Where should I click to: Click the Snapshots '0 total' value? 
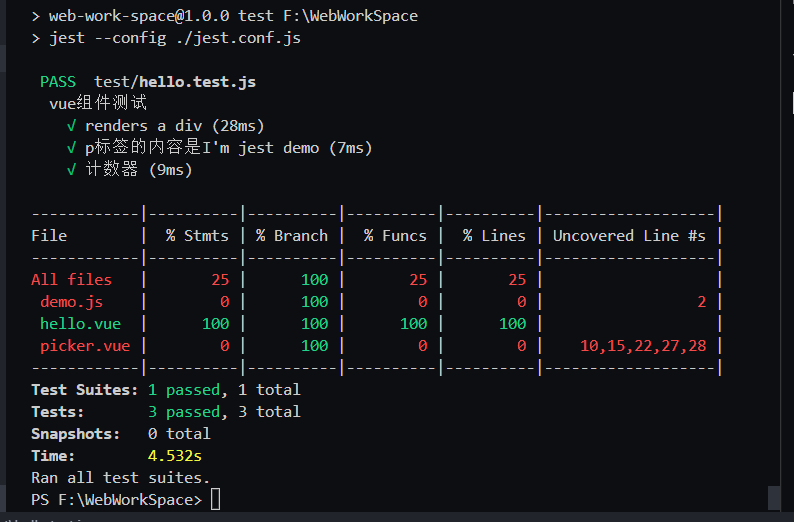pyautogui.click(x=179, y=434)
